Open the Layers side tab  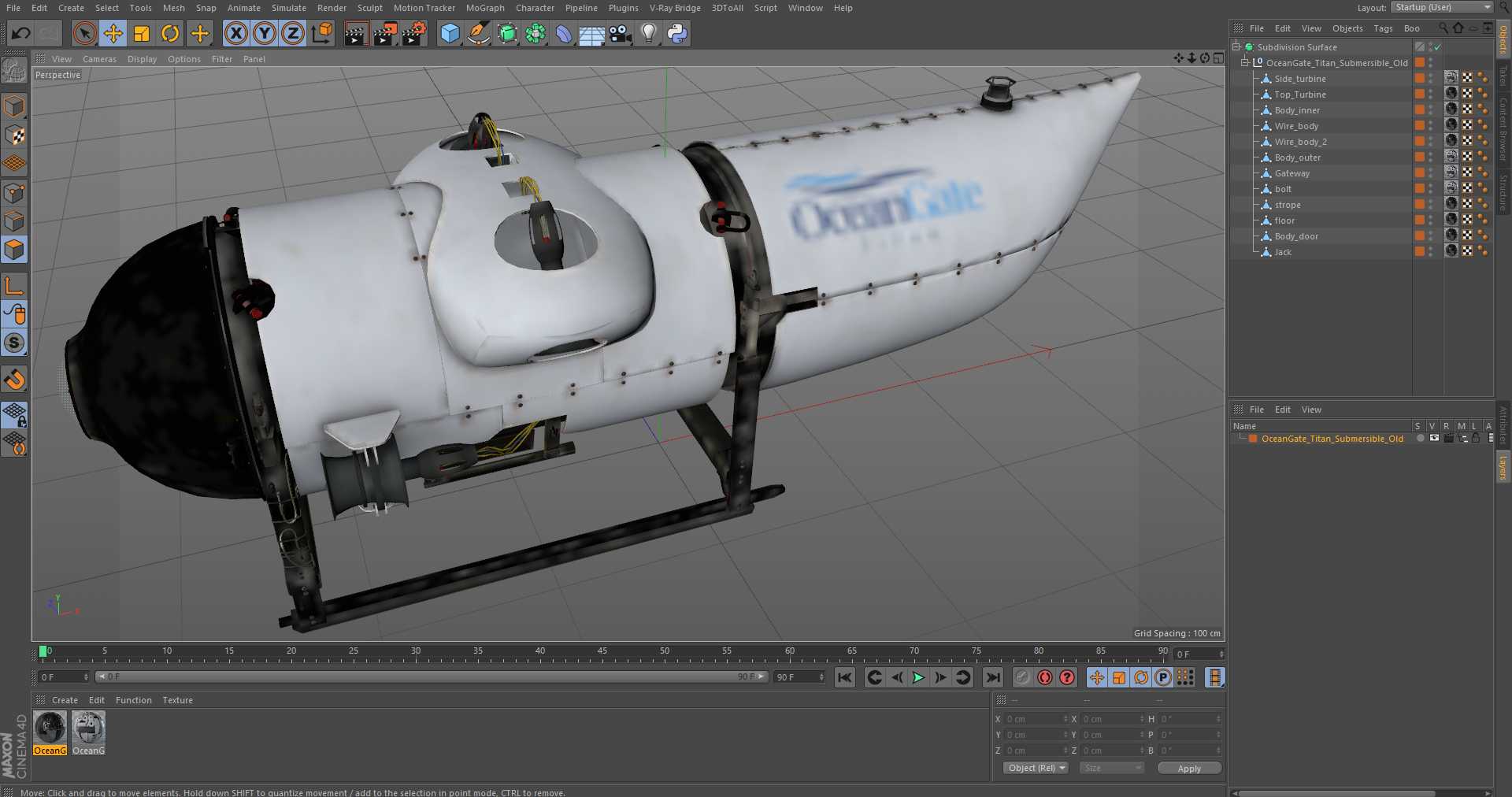1503,467
